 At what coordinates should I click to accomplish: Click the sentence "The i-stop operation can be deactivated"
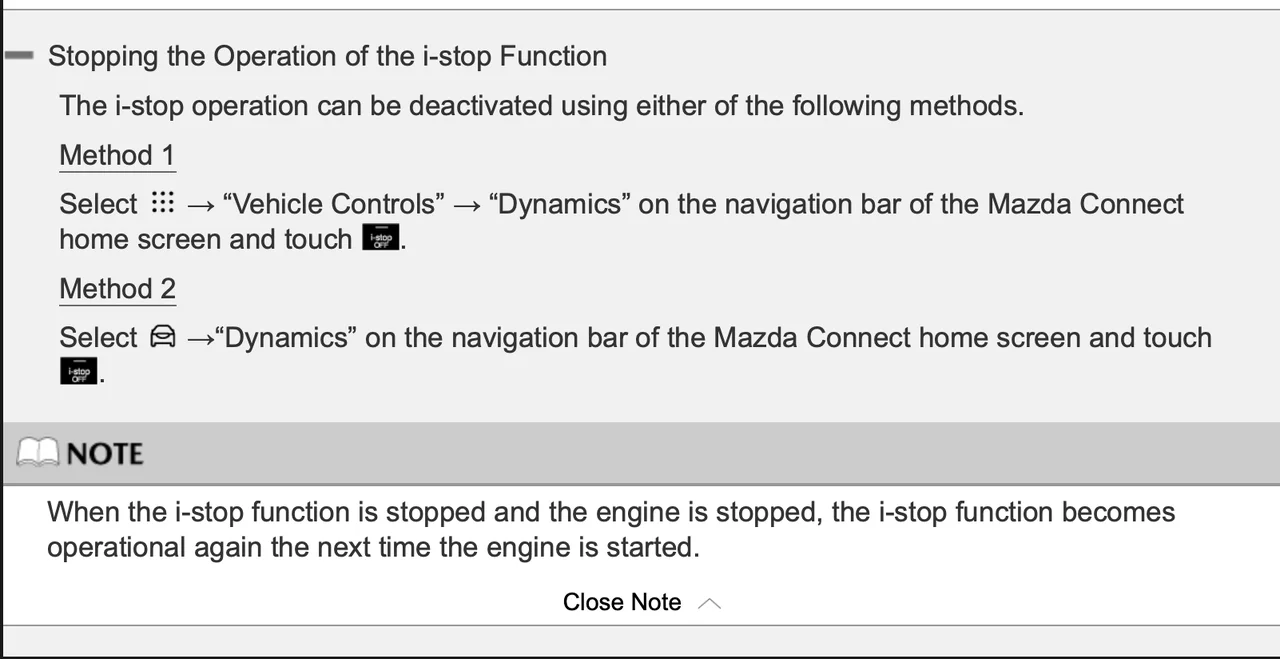point(540,105)
